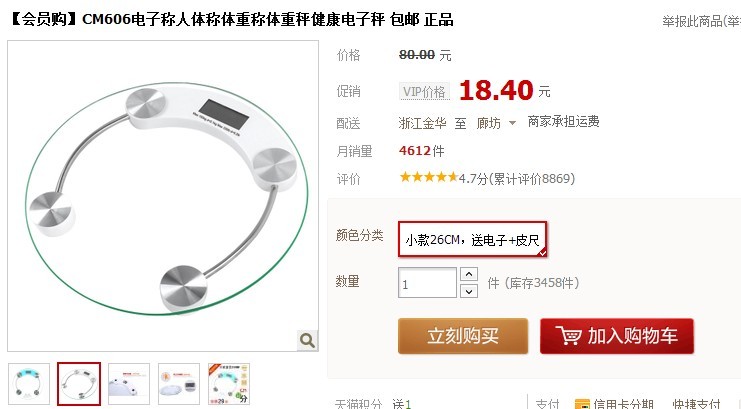This screenshot has height=409, width=741.
Task: Select the 小款26CM，送电子+皮尺 color option
Action: (473, 239)
